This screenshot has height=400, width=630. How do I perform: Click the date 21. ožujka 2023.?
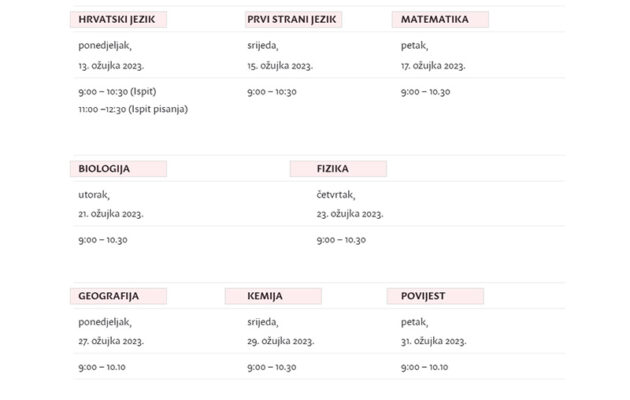111,214
